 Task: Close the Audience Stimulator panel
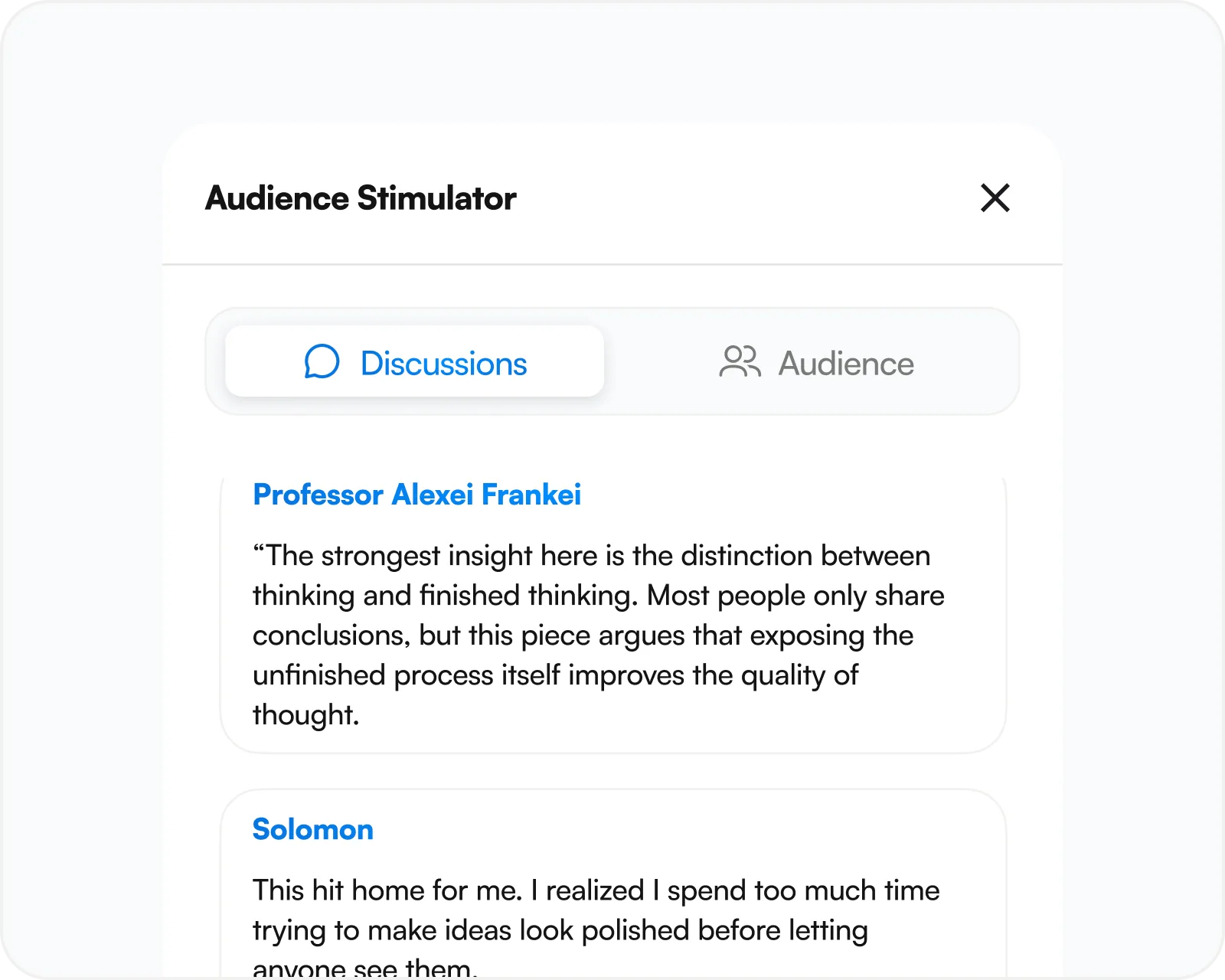(995, 198)
